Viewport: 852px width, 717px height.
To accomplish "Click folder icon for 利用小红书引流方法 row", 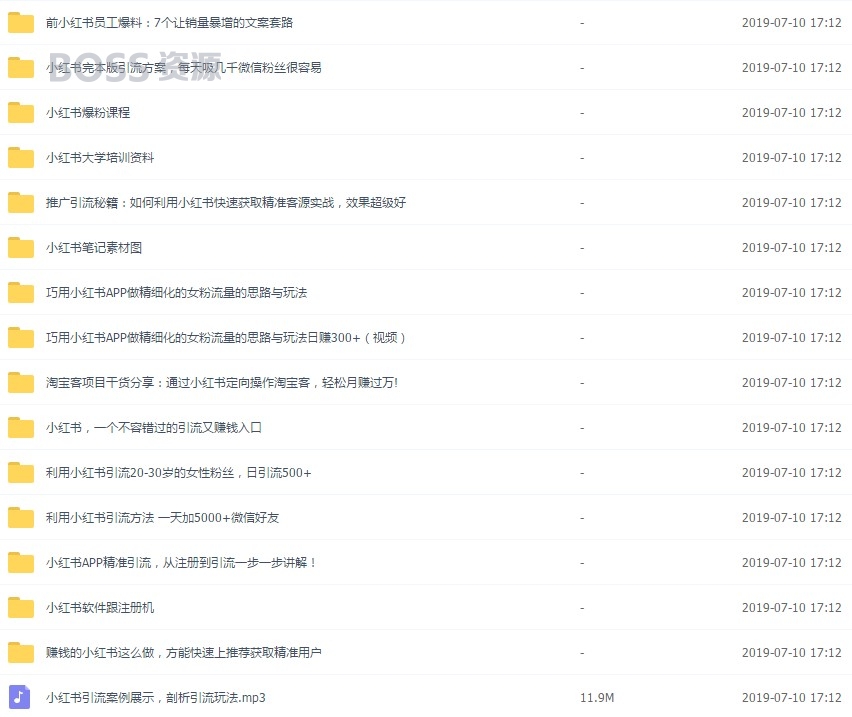I will (21, 518).
